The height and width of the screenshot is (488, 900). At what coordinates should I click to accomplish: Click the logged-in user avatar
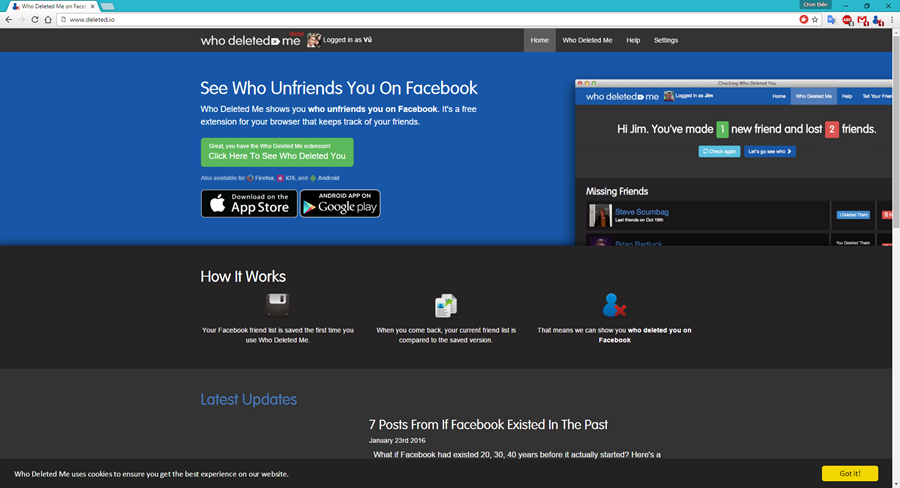313,40
